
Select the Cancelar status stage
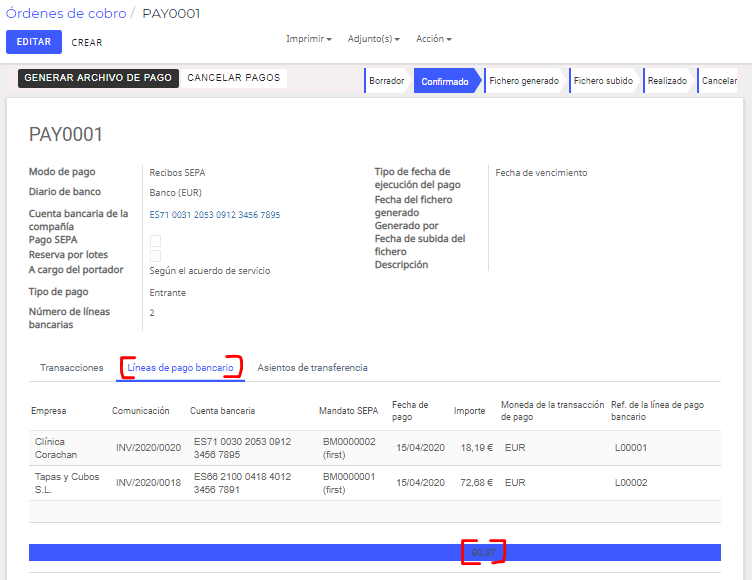pos(719,81)
